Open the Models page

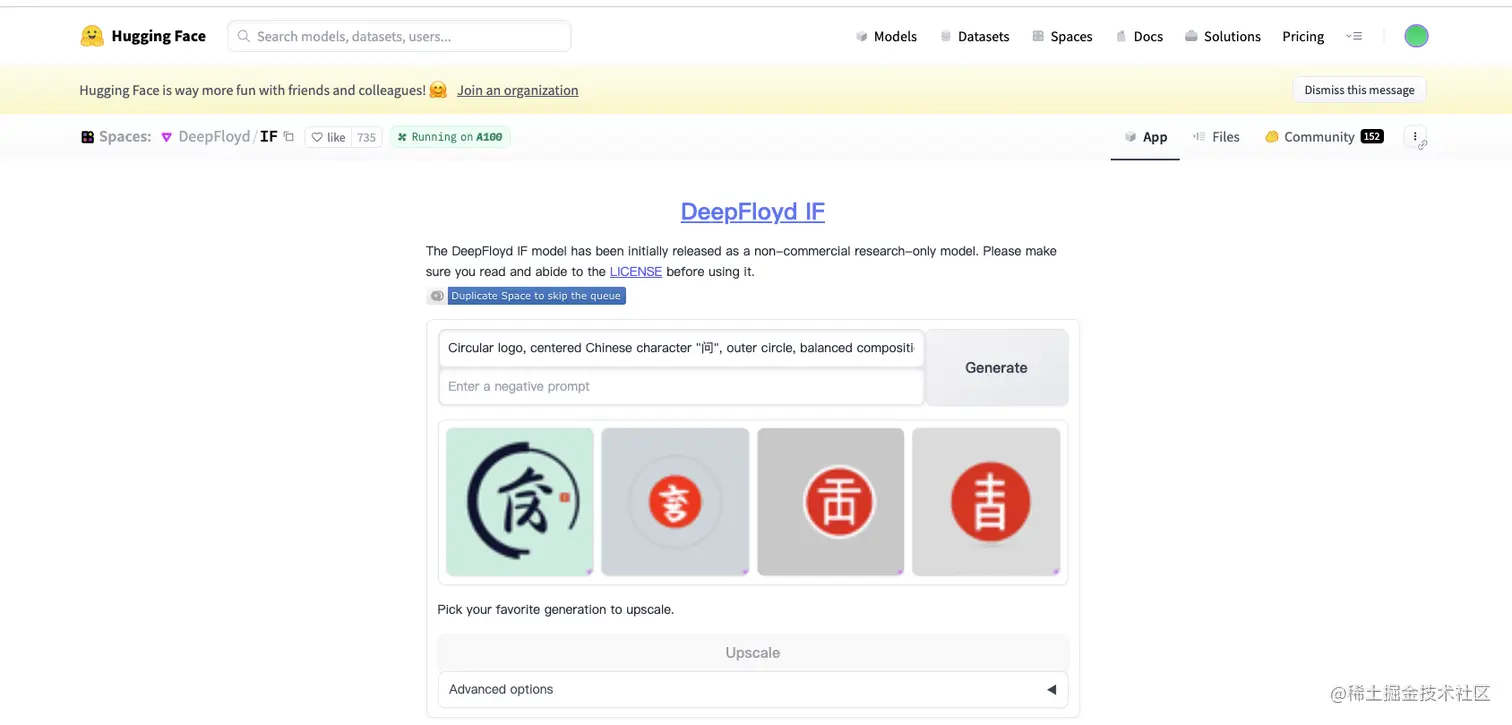pos(886,36)
